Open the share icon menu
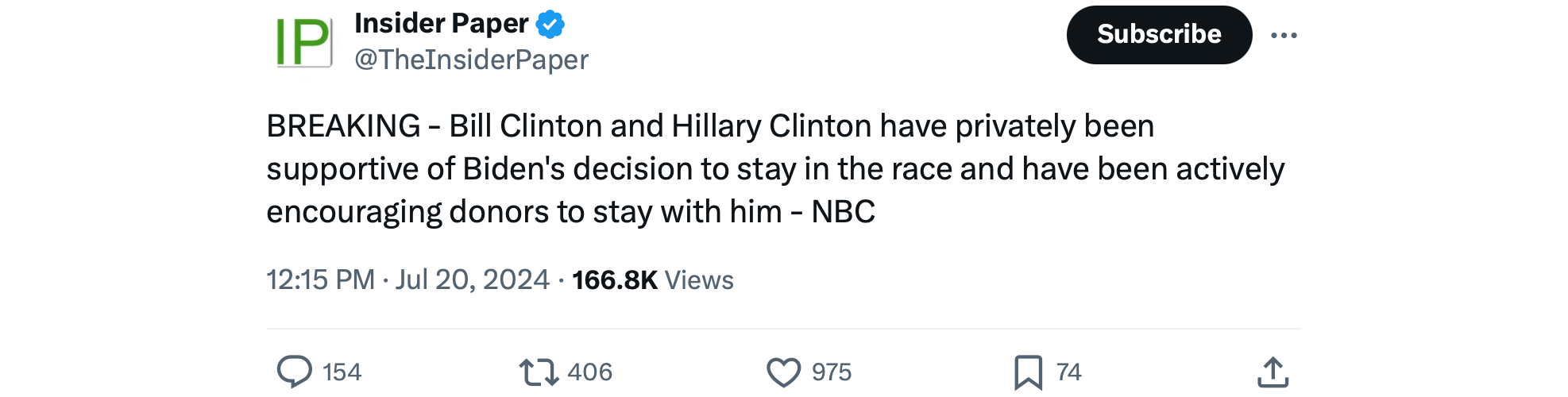Viewport: 1568px width, 397px height. (1273, 372)
